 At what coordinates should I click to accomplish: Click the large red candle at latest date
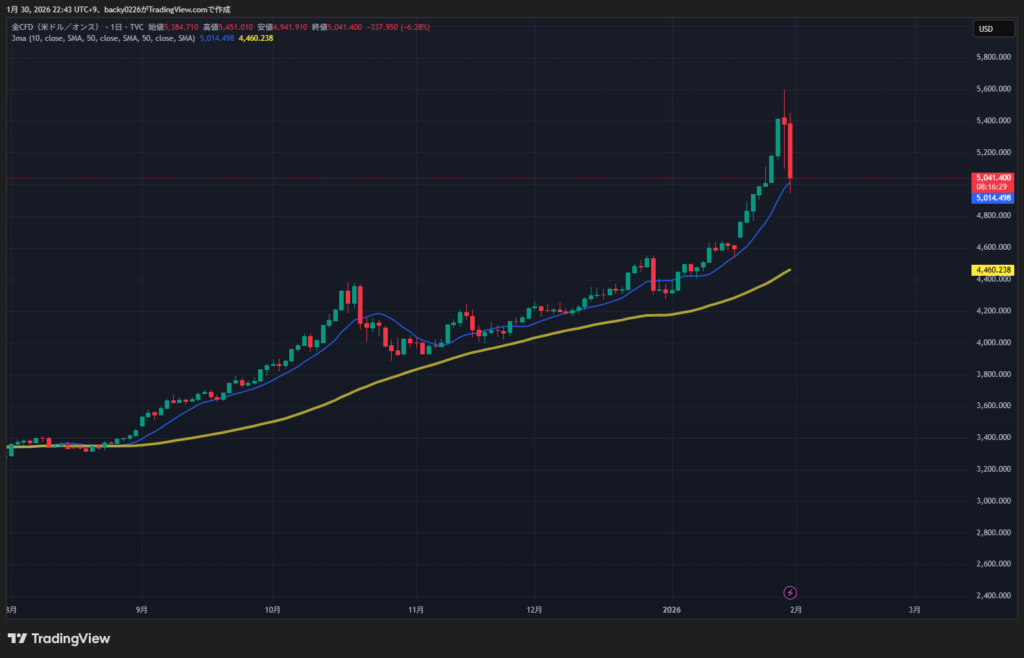791,150
